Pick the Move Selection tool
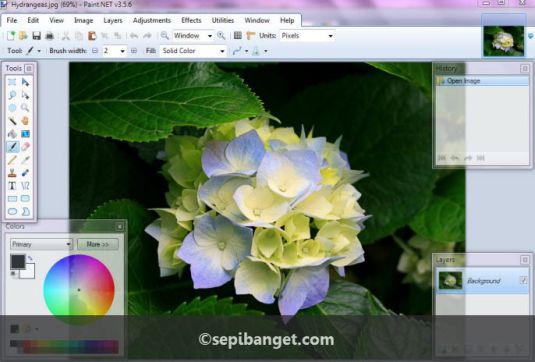This screenshot has height=362, width=535. pyautogui.click(x=25, y=95)
